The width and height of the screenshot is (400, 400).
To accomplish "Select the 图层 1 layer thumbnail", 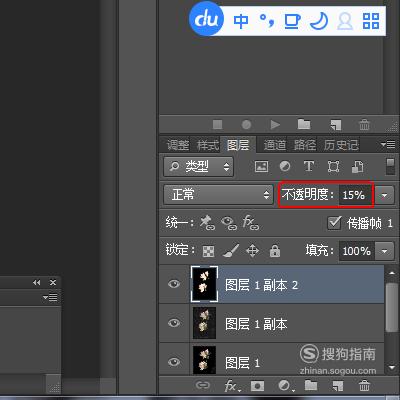I will 204,360.
